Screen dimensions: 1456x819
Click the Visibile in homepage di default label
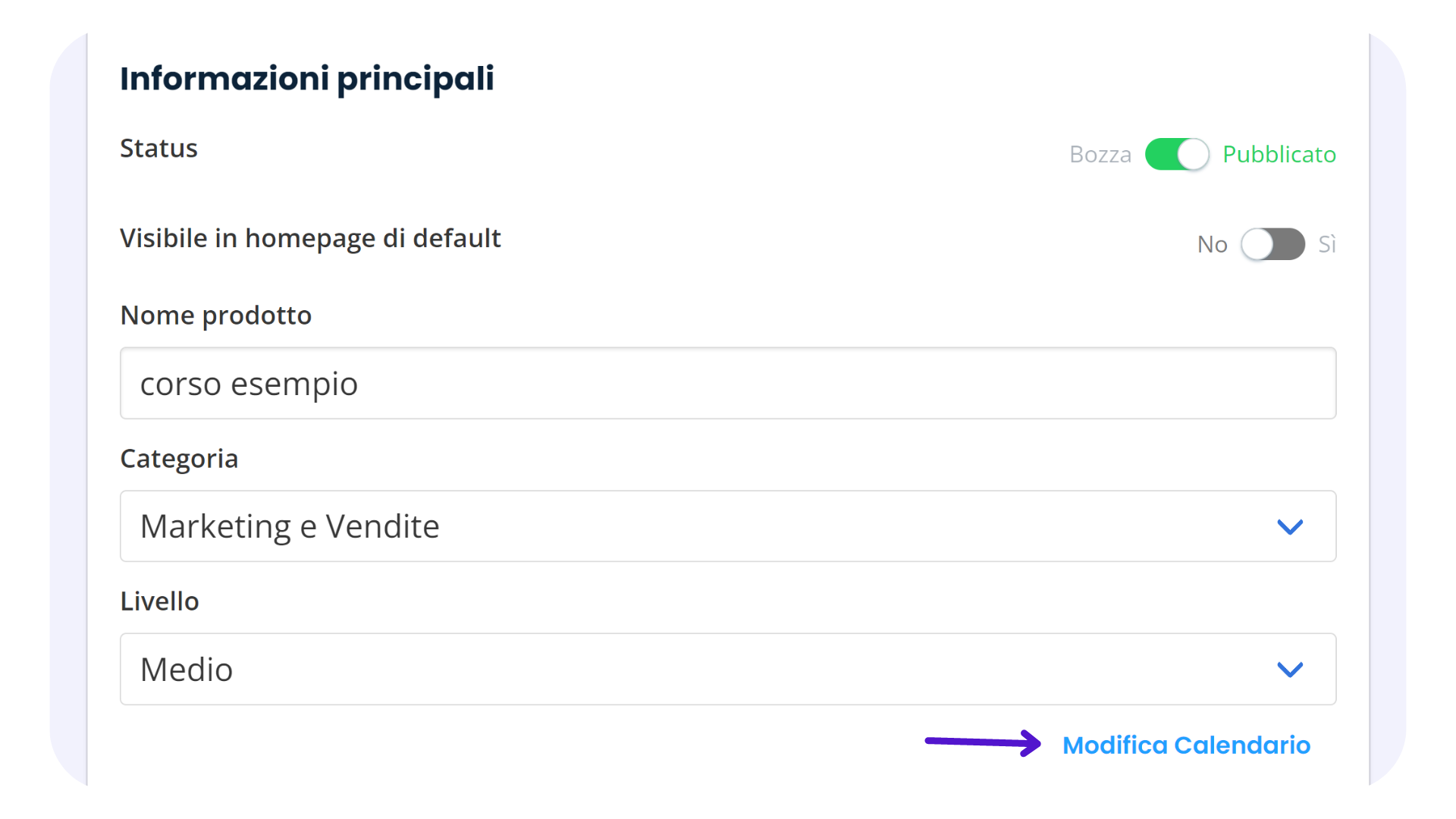[x=310, y=239]
